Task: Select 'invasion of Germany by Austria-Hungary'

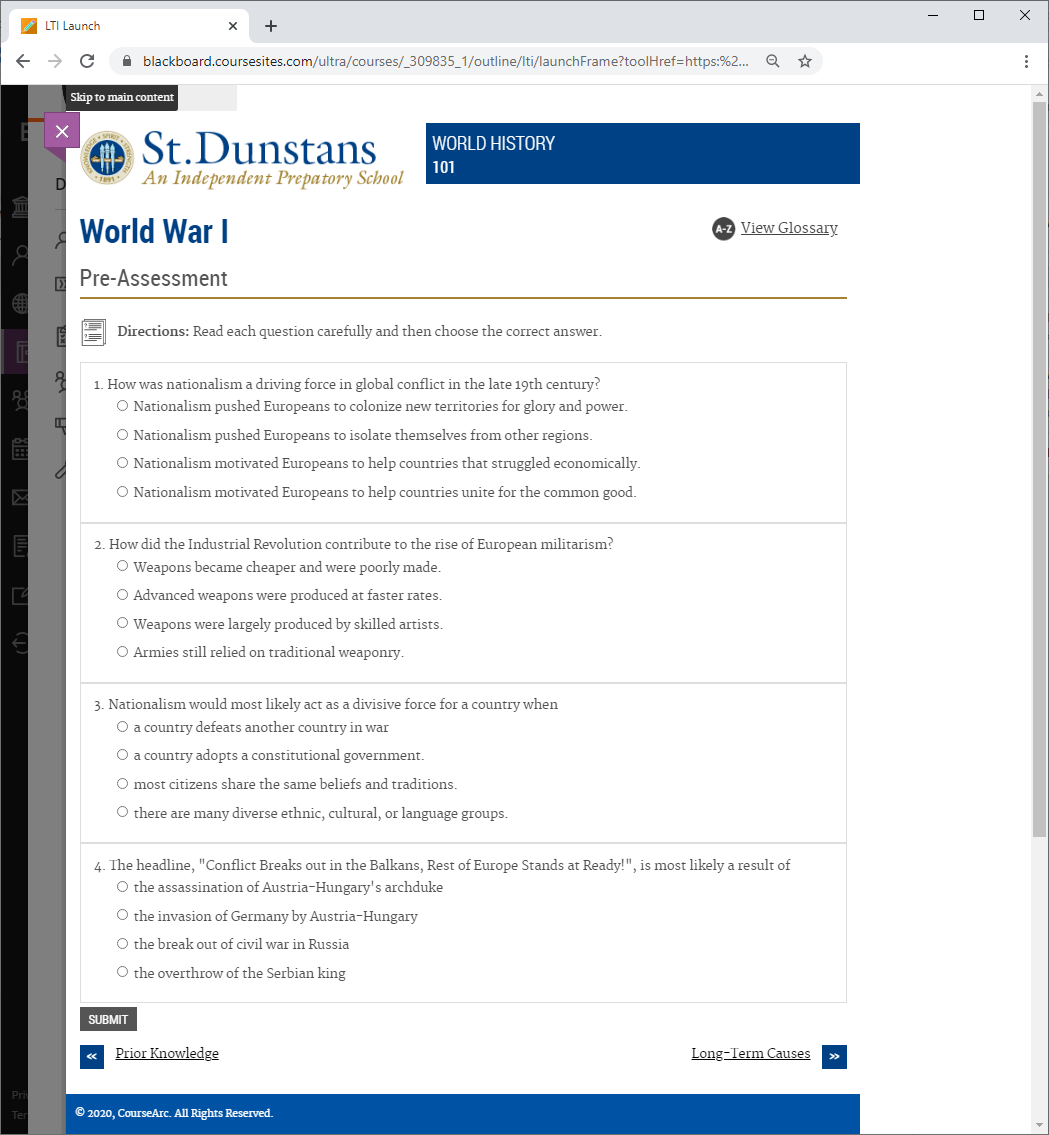Action: pyautogui.click(x=122, y=916)
